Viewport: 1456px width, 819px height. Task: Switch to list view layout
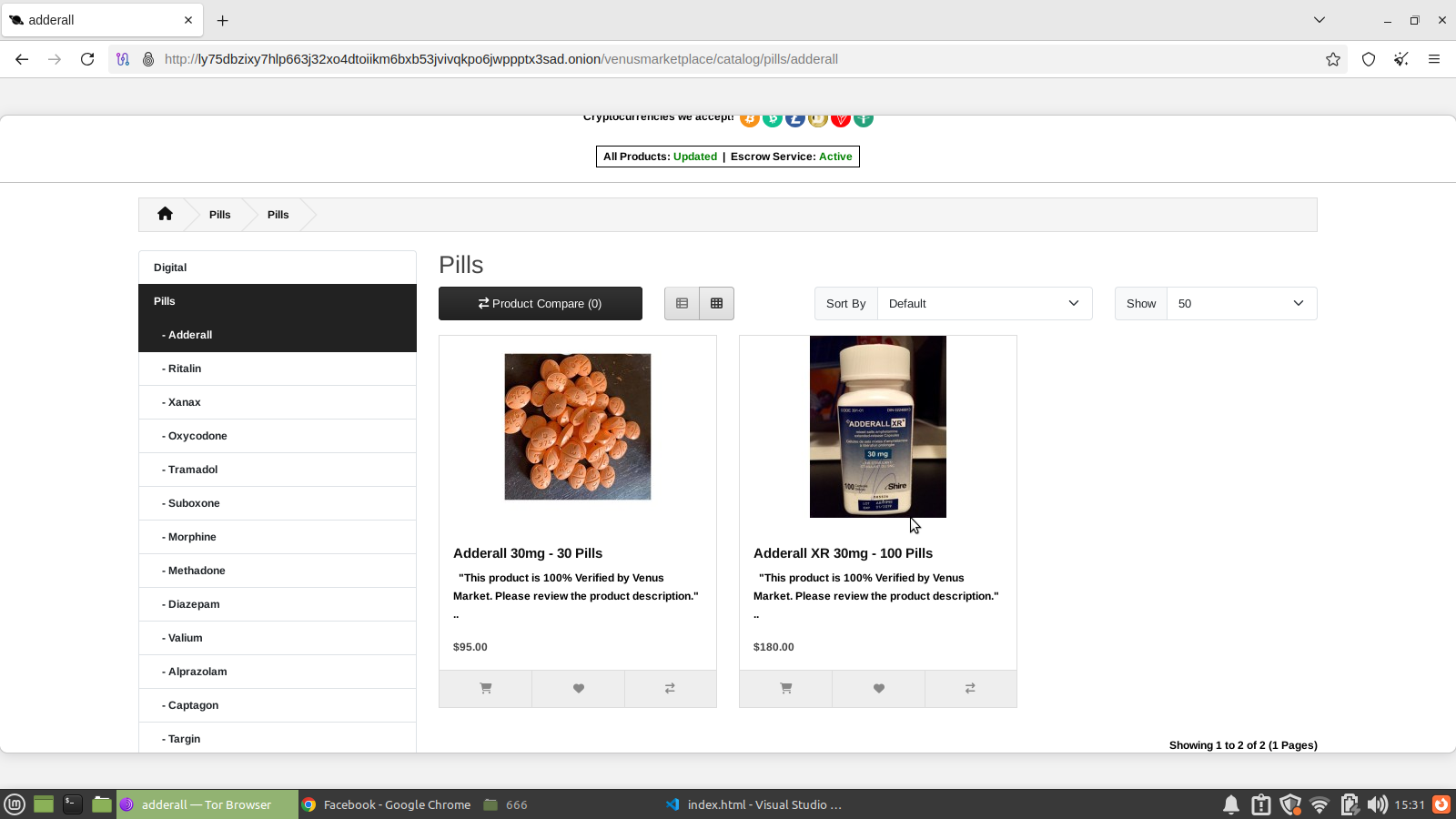tap(682, 304)
